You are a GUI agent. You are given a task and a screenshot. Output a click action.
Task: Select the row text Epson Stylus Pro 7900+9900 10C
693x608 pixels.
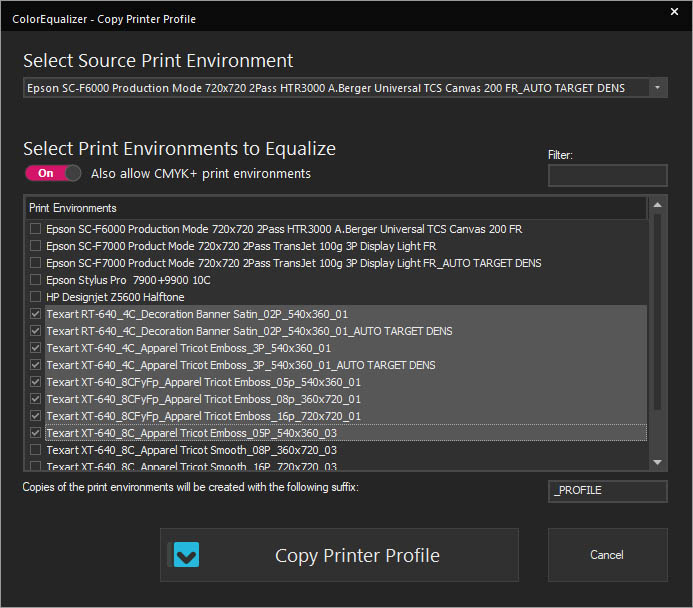pyautogui.click(x=128, y=280)
